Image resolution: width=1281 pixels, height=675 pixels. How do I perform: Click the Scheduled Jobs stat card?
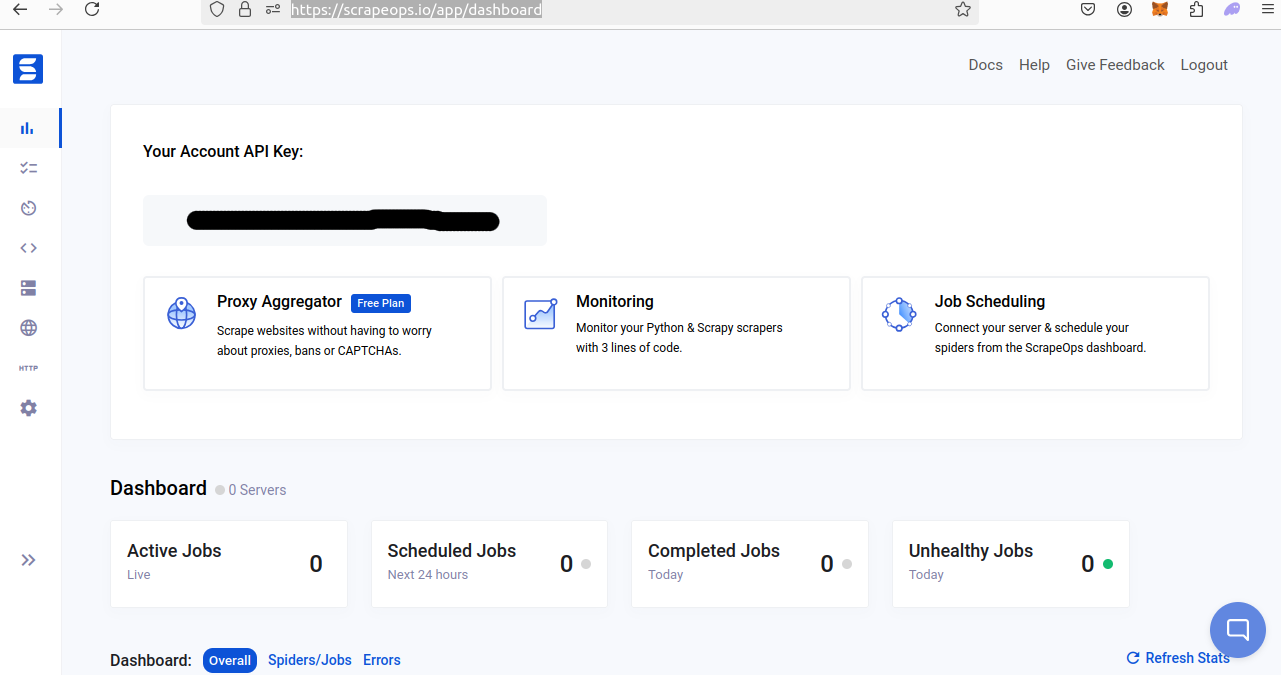click(489, 564)
